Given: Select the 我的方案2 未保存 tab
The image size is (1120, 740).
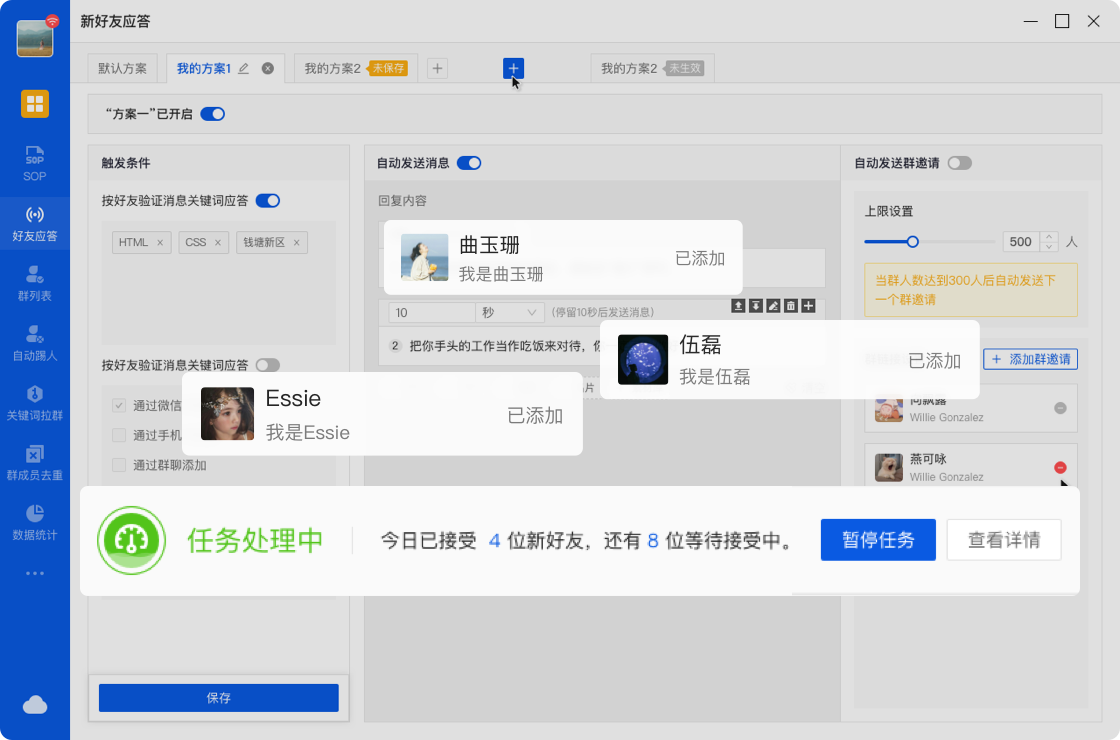Looking at the screenshot, I should click(x=355, y=69).
